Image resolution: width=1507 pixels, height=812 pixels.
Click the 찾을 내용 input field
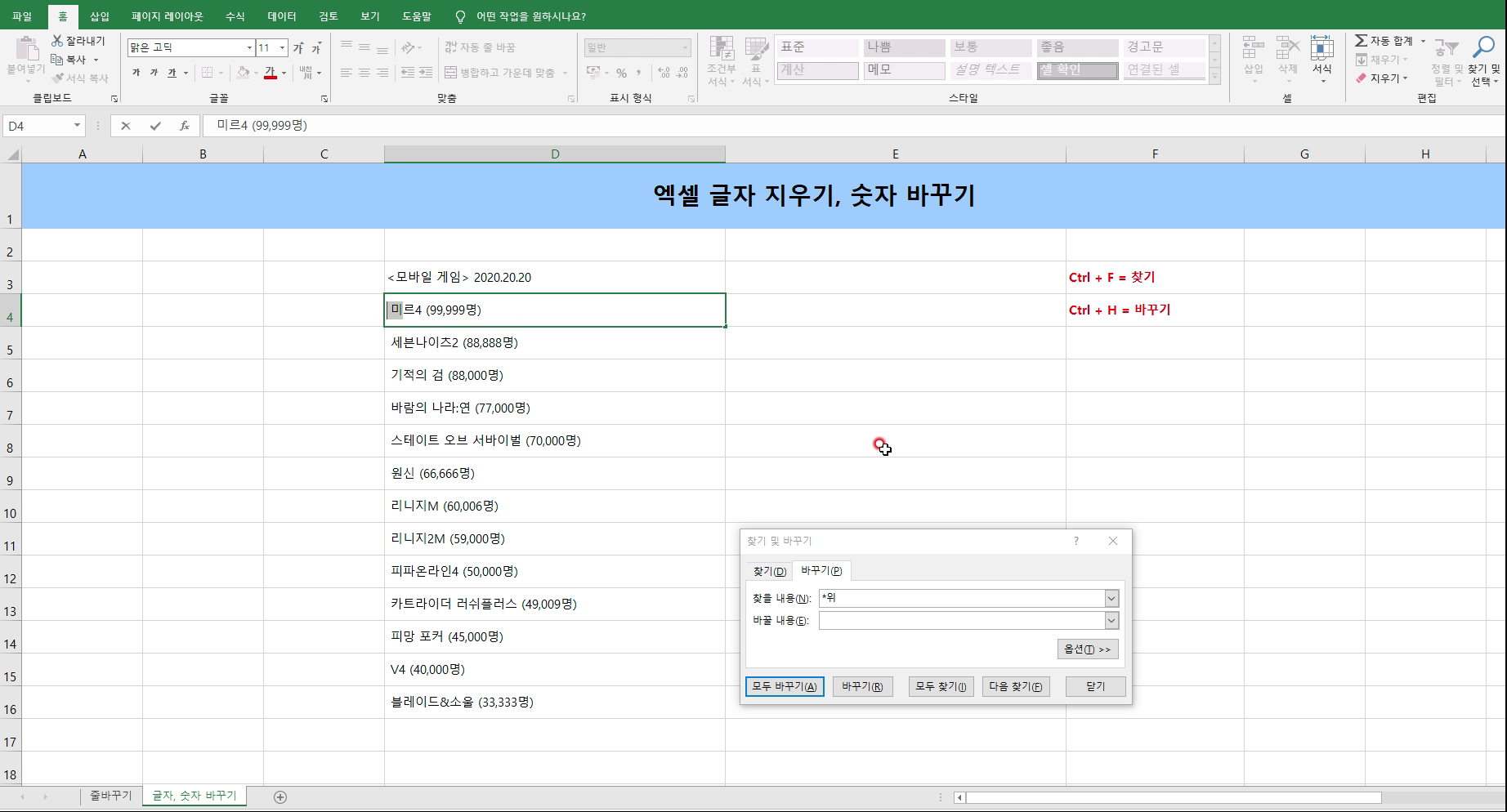961,598
